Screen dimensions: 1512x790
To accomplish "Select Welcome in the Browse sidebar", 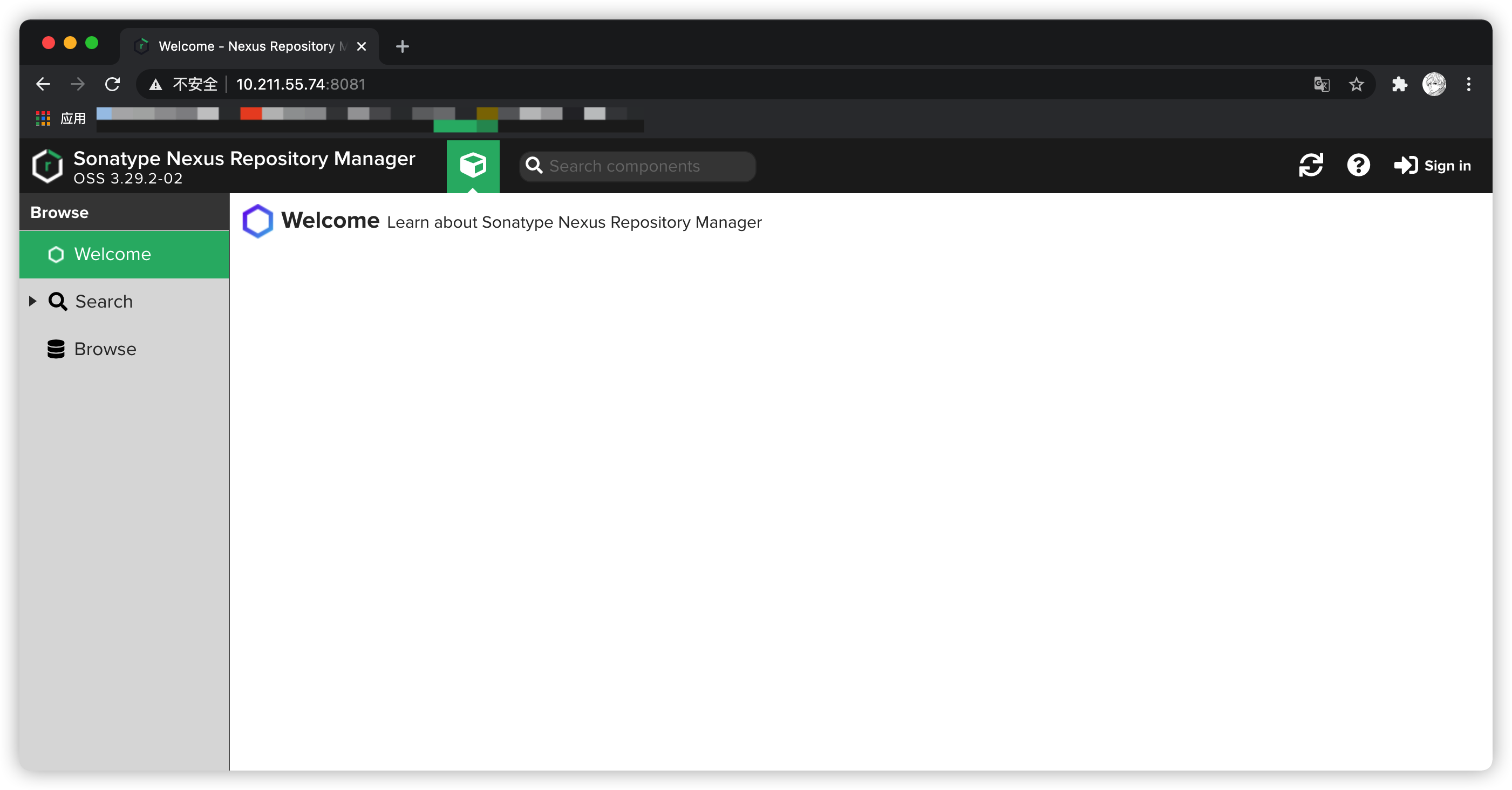I will [x=112, y=254].
